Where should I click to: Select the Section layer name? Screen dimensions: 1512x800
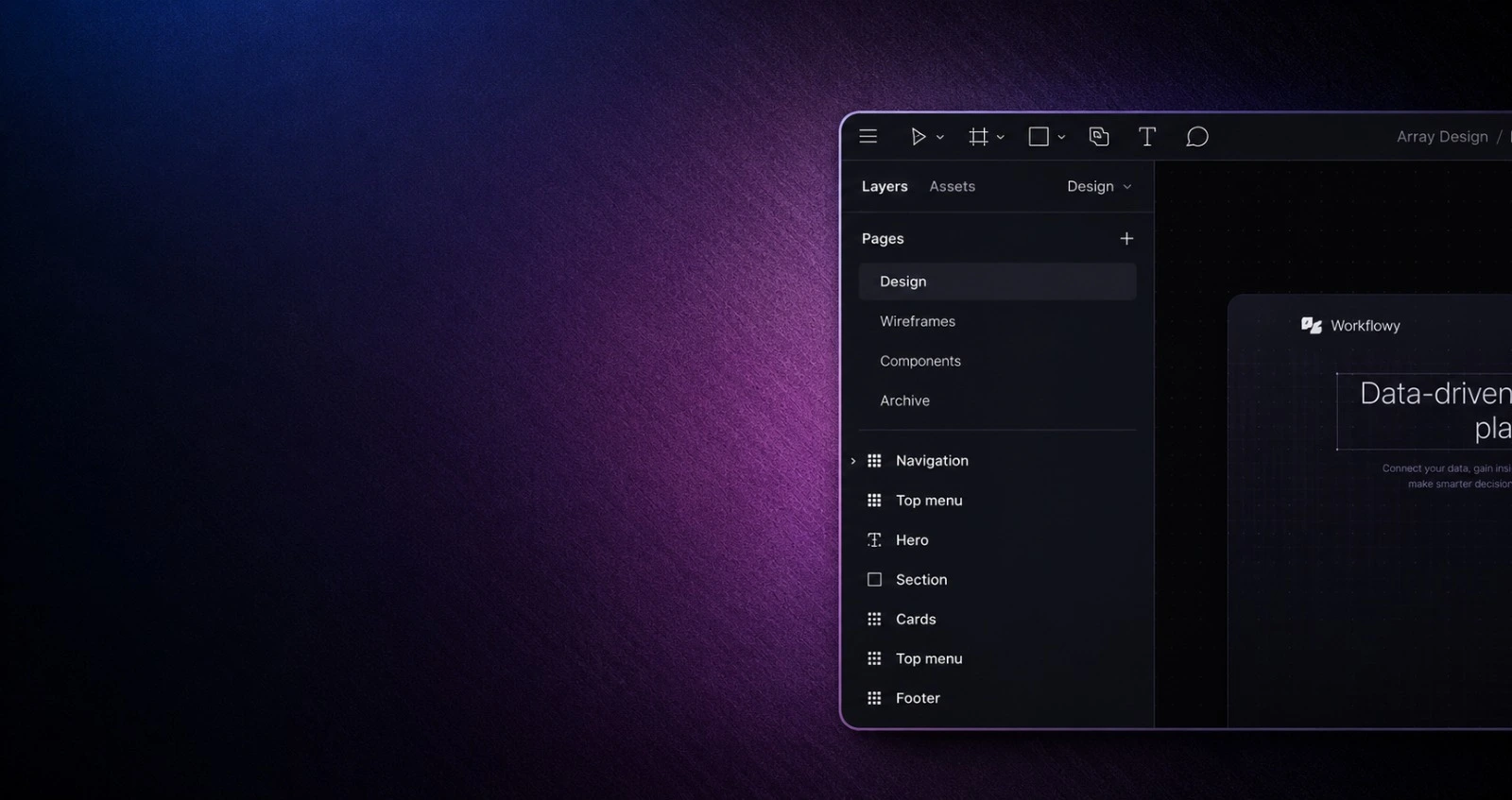tap(921, 580)
